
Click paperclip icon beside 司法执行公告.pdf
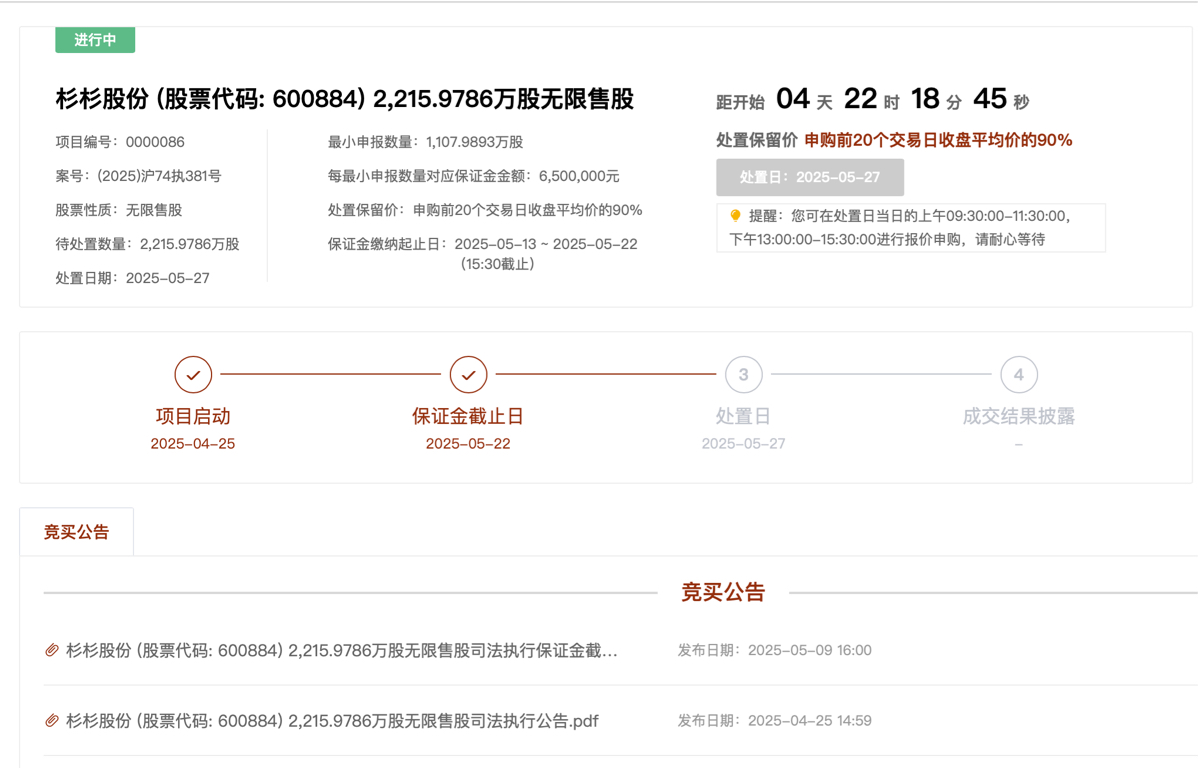[52, 721]
